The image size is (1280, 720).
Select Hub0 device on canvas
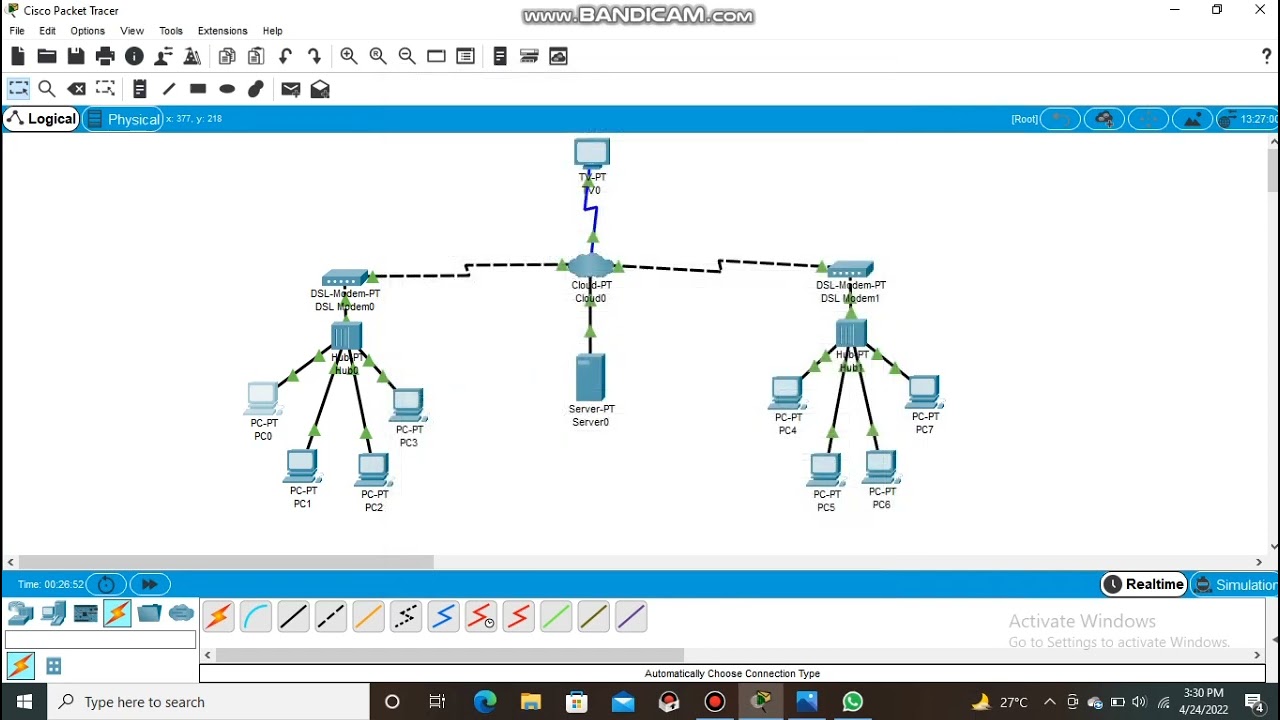point(346,336)
